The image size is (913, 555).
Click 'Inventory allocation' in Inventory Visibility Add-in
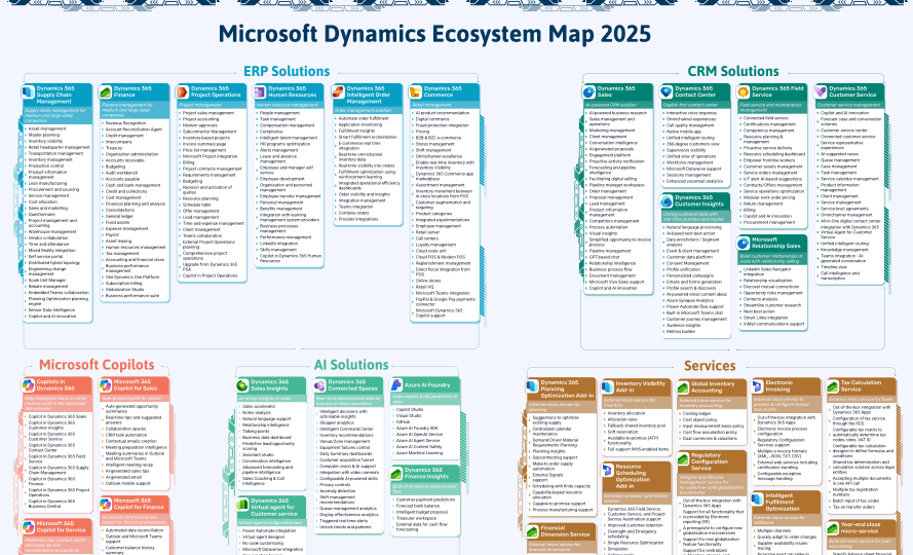click(626, 413)
